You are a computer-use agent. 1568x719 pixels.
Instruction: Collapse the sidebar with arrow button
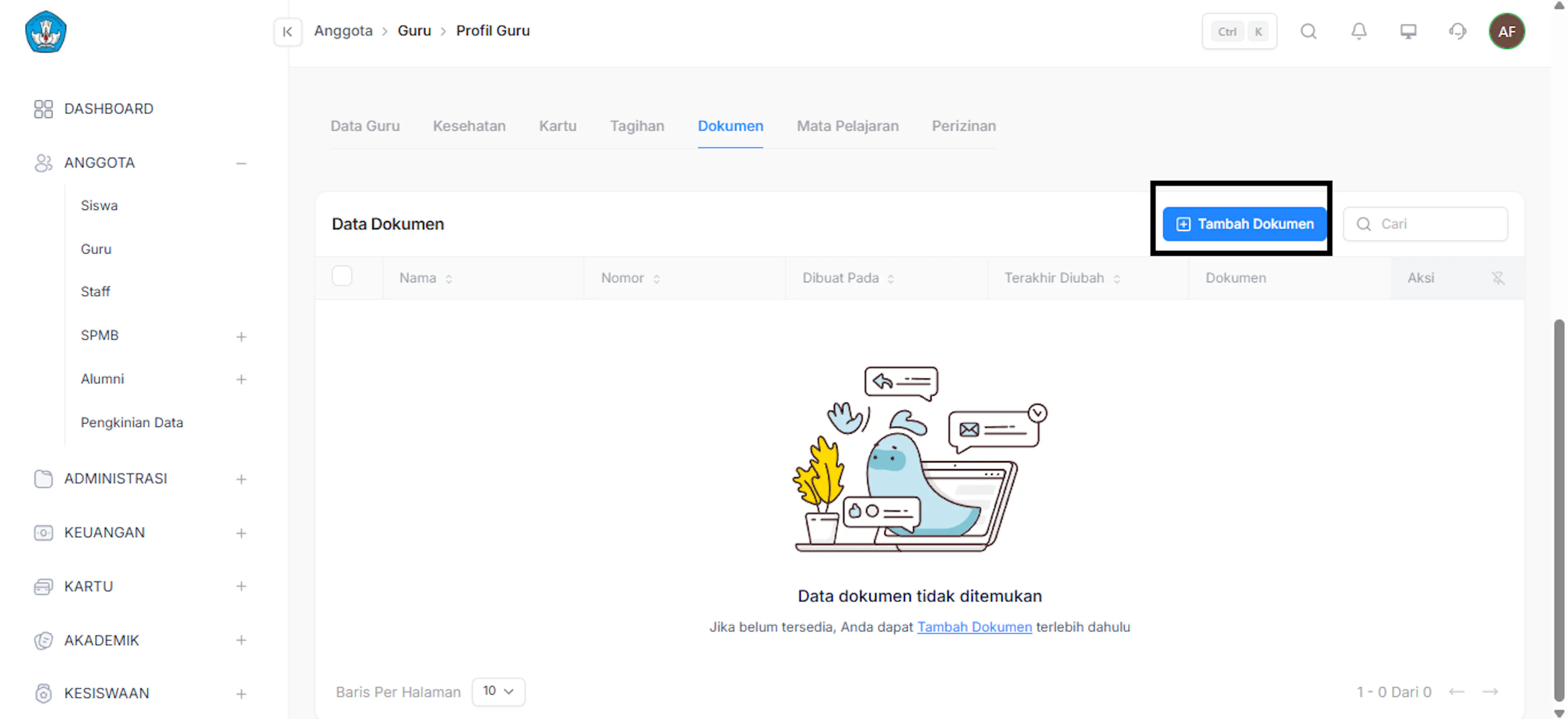click(287, 31)
